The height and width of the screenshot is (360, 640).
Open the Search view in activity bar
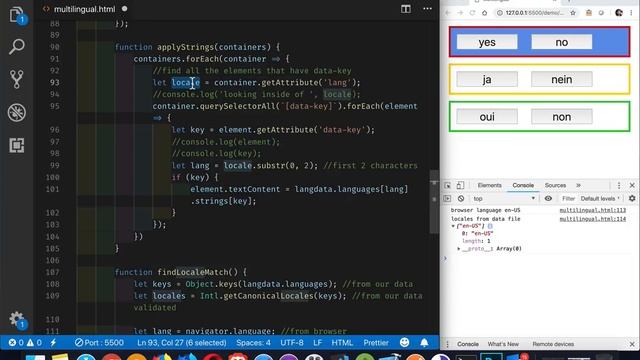point(16,47)
